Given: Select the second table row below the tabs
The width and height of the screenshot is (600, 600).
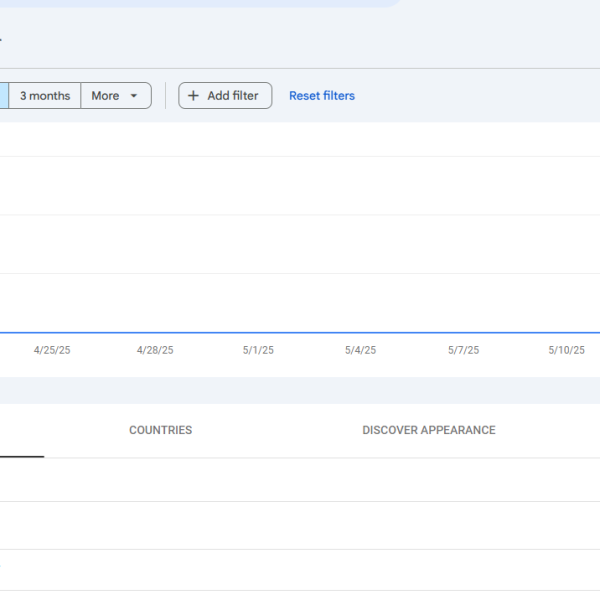Looking at the screenshot, I should (x=300, y=525).
